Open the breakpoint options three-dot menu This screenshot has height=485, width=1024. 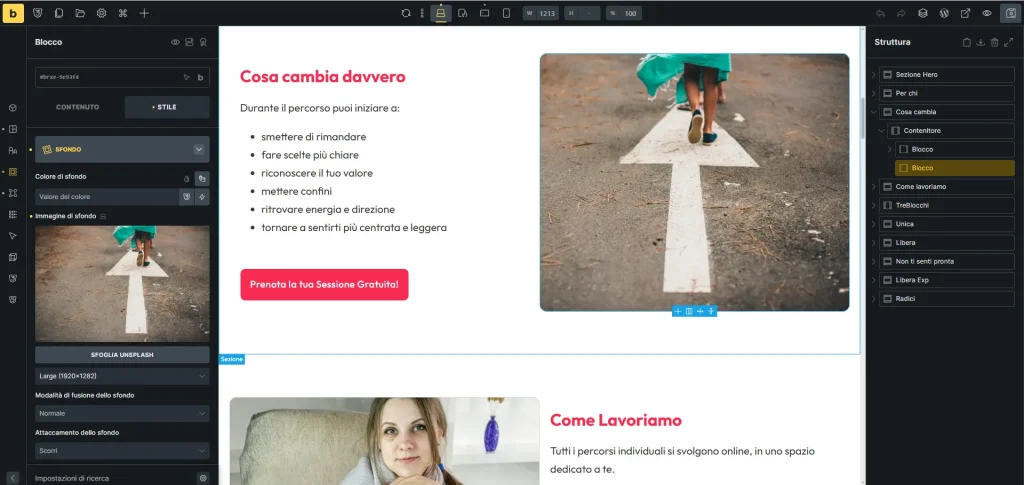coord(422,13)
